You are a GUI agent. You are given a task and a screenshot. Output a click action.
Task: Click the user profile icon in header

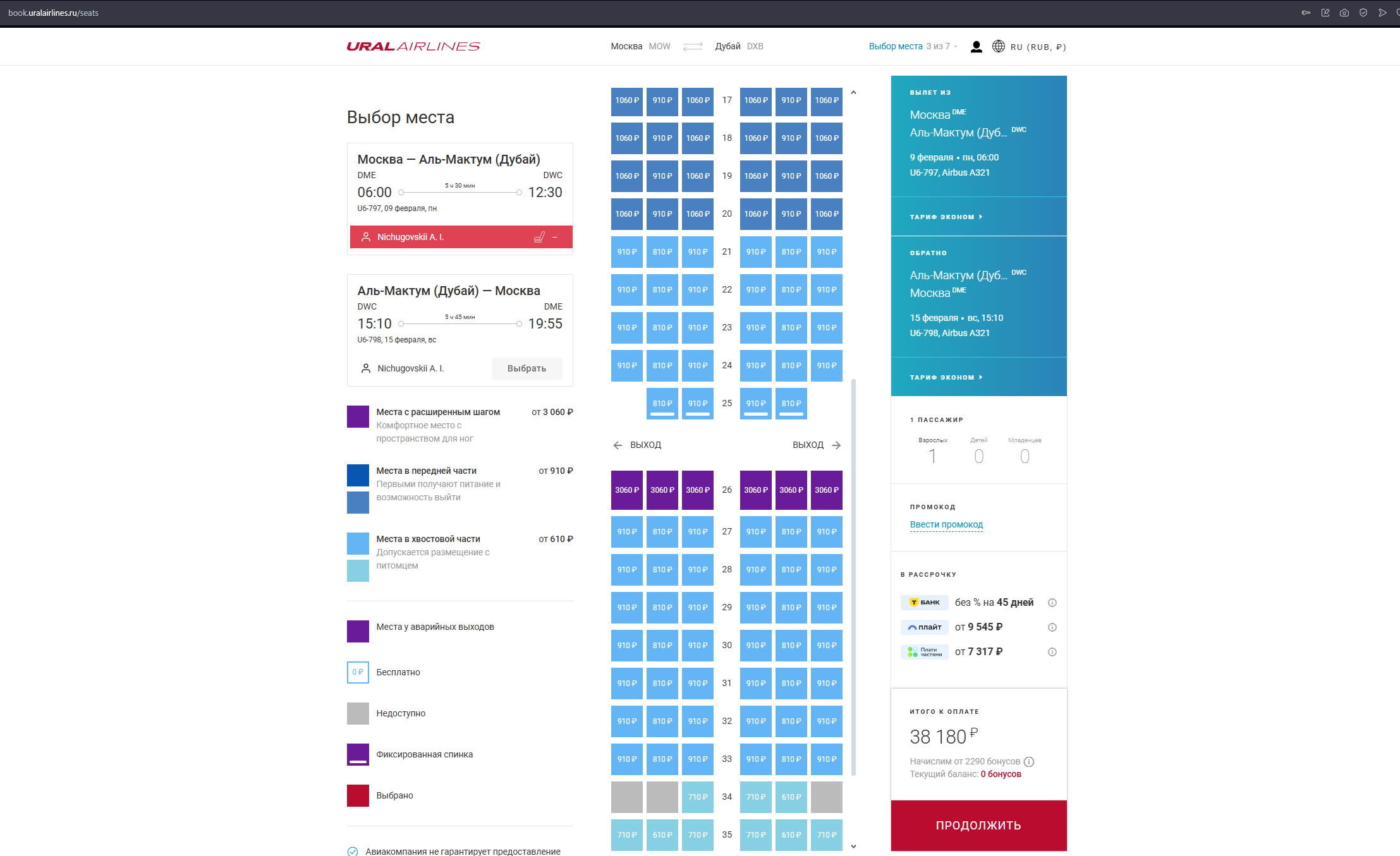pyautogui.click(x=976, y=47)
